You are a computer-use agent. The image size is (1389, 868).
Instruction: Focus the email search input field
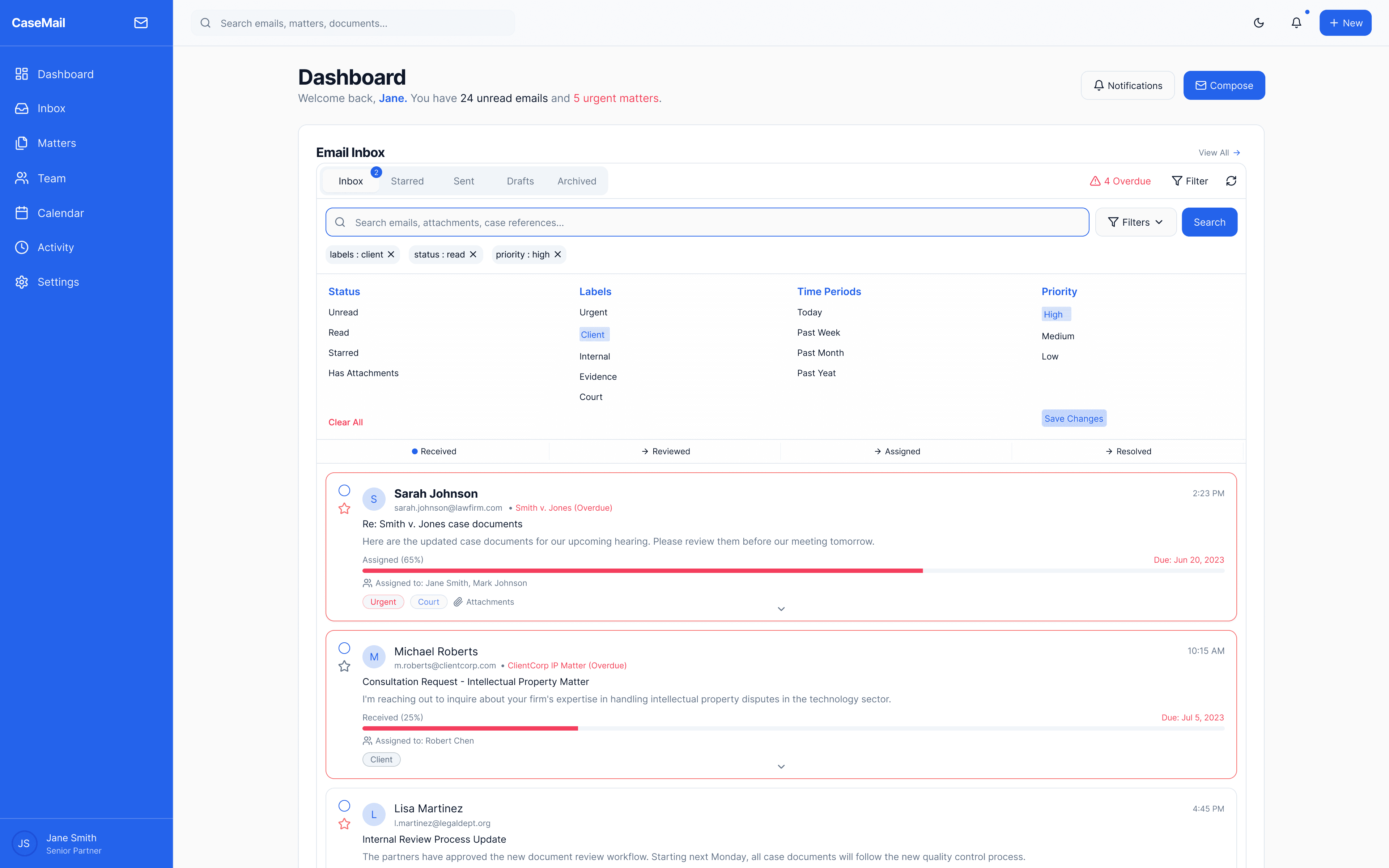click(x=707, y=222)
